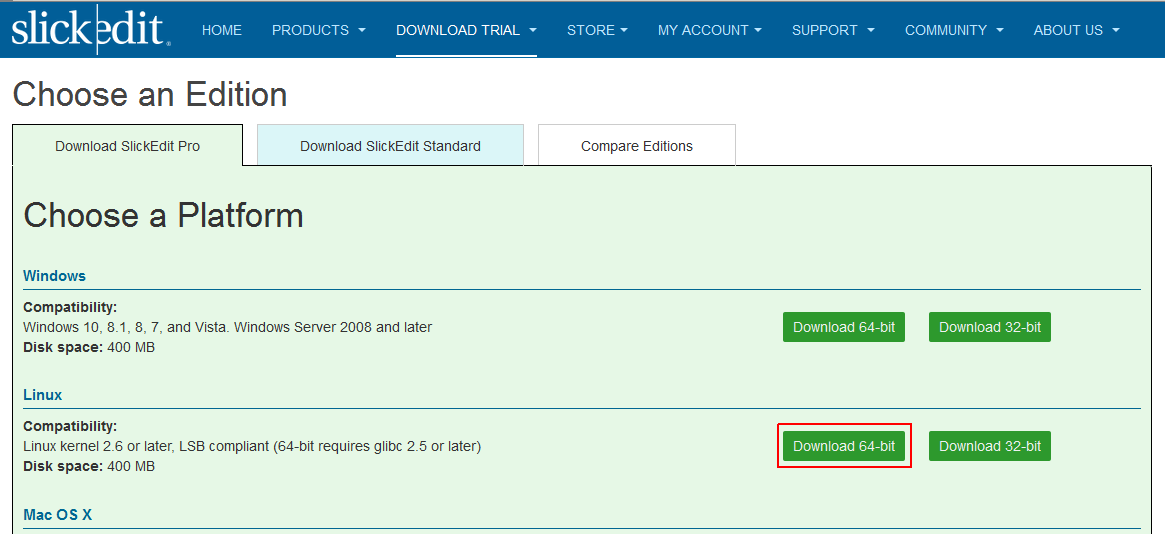Click the Linux kernel 2.6 compatibility text
Image resolution: width=1165 pixels, height=534 pixels.
point(252,446)
